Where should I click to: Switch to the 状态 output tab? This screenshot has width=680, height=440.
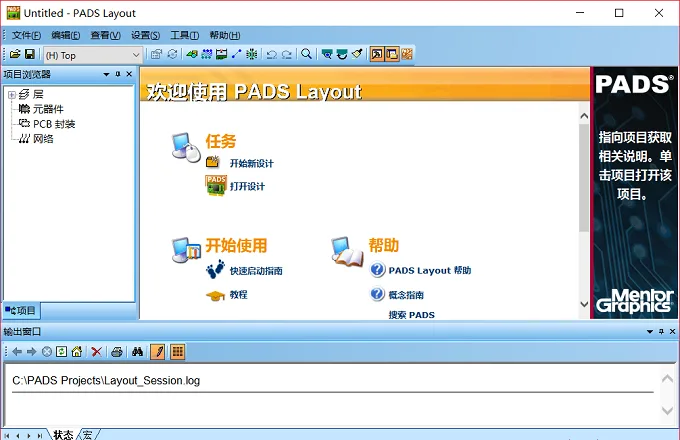pos(63,434)
